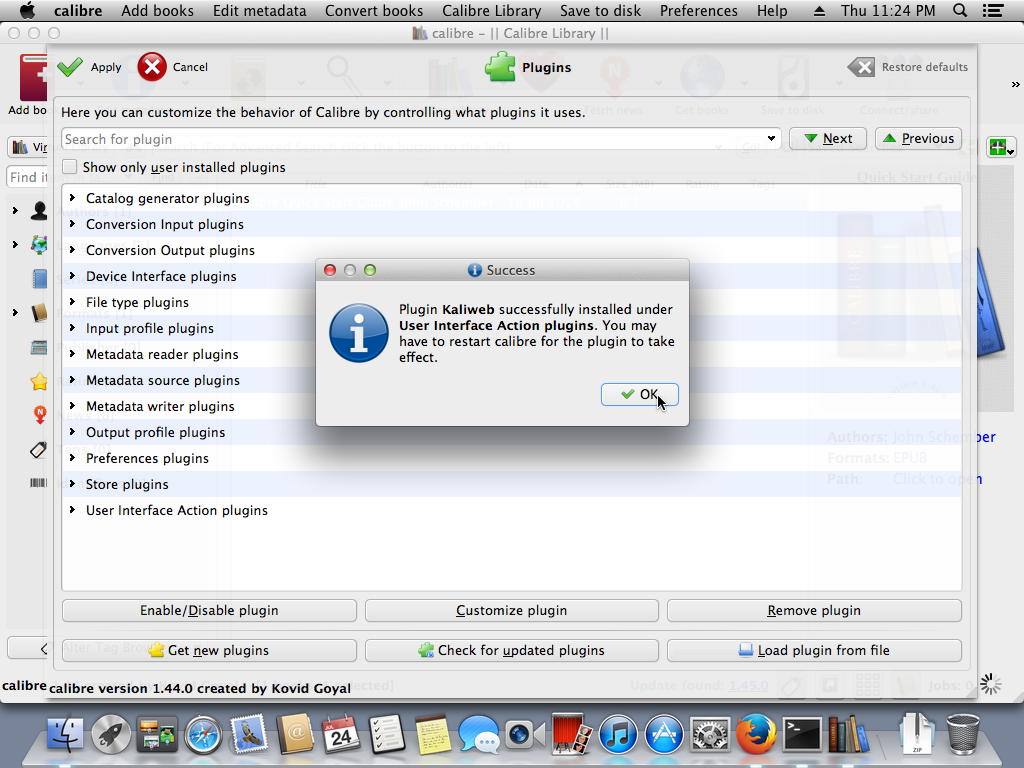
Task: Open App Store from the dock
Action: (664, 734)
